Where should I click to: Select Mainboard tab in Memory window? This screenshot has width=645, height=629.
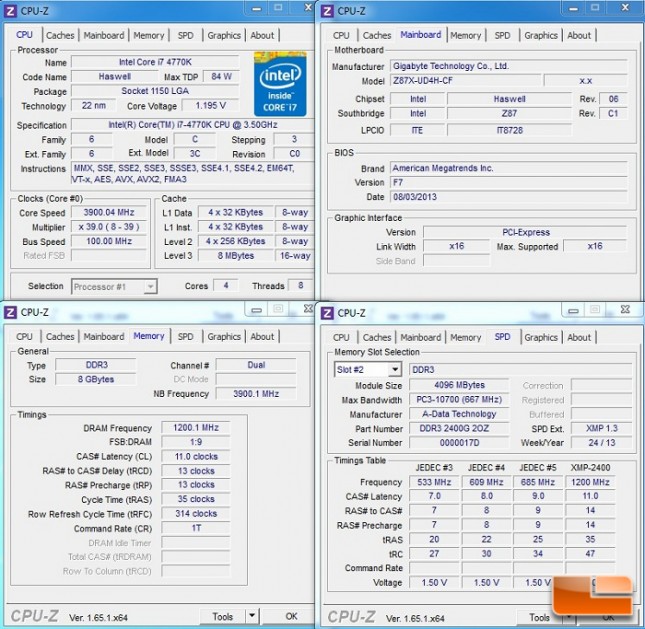(x=104, y=337)
